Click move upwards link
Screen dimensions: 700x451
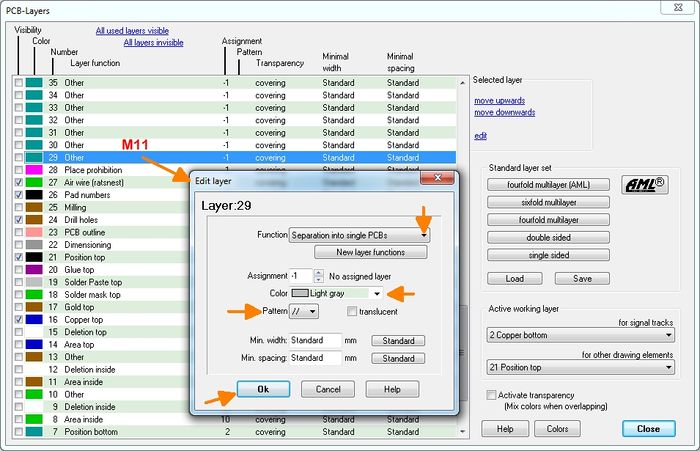(505, 100)
